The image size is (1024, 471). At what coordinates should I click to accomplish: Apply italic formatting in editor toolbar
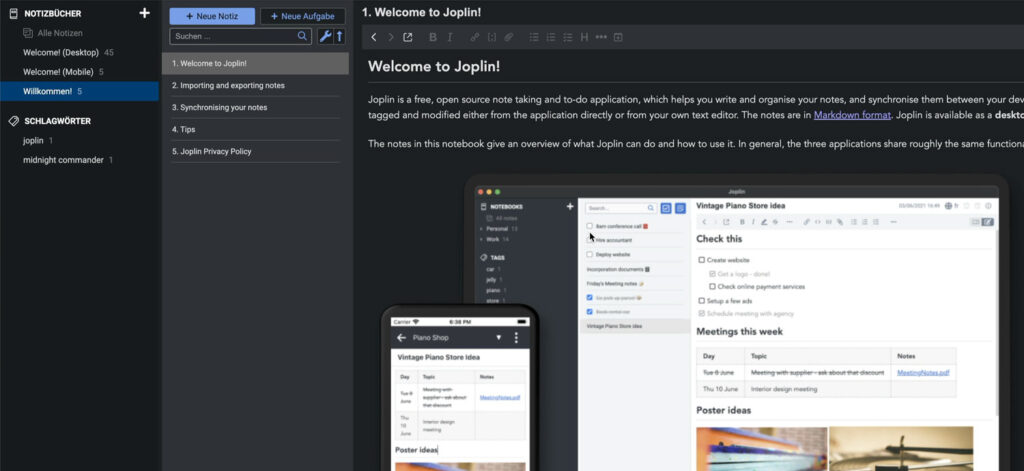click(x=450, y=38)
